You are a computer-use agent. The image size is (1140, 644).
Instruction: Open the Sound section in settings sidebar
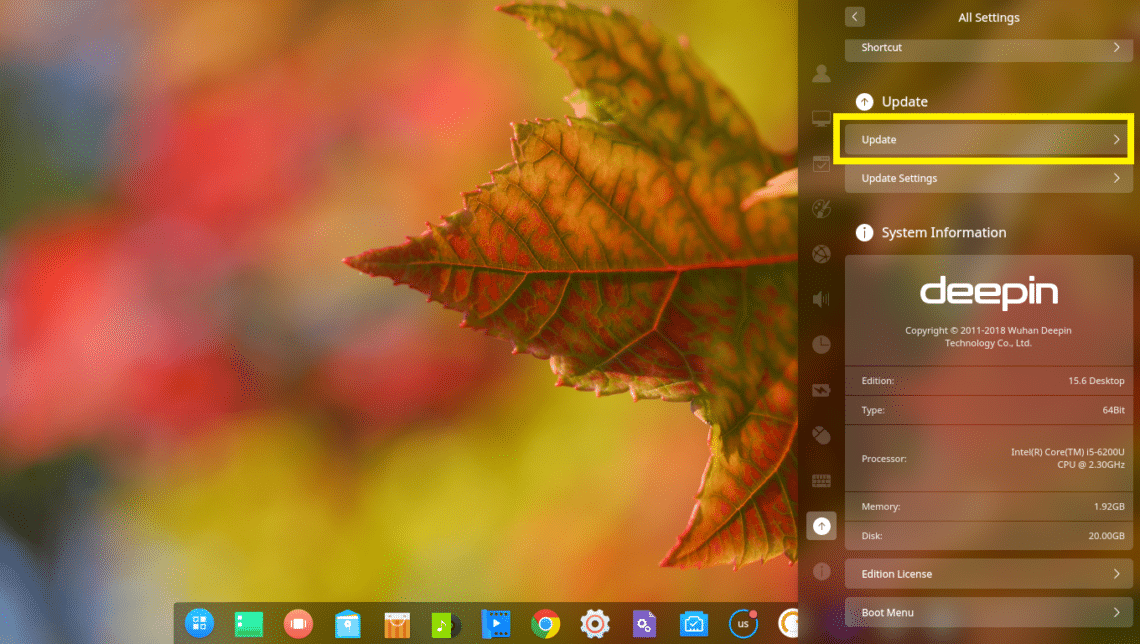pos(822,299)
